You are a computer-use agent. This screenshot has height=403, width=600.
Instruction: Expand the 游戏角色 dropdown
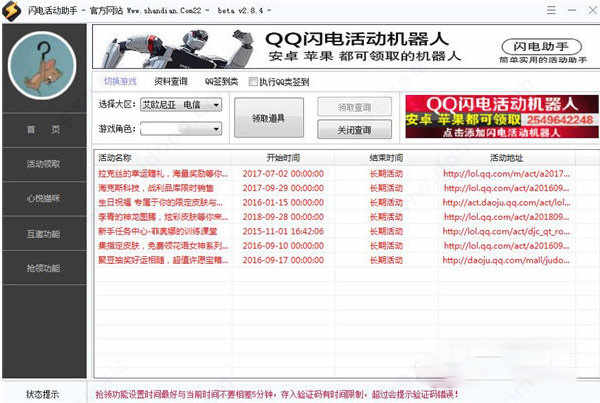181,129
